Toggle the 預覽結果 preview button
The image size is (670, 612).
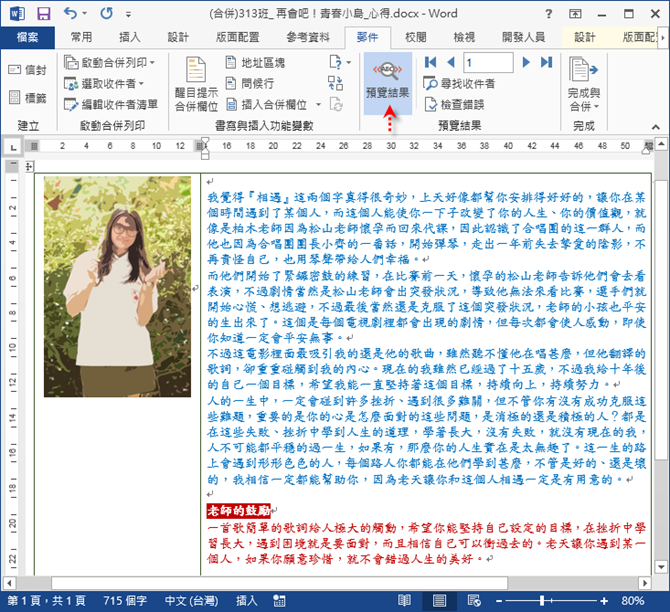(388, 83)
